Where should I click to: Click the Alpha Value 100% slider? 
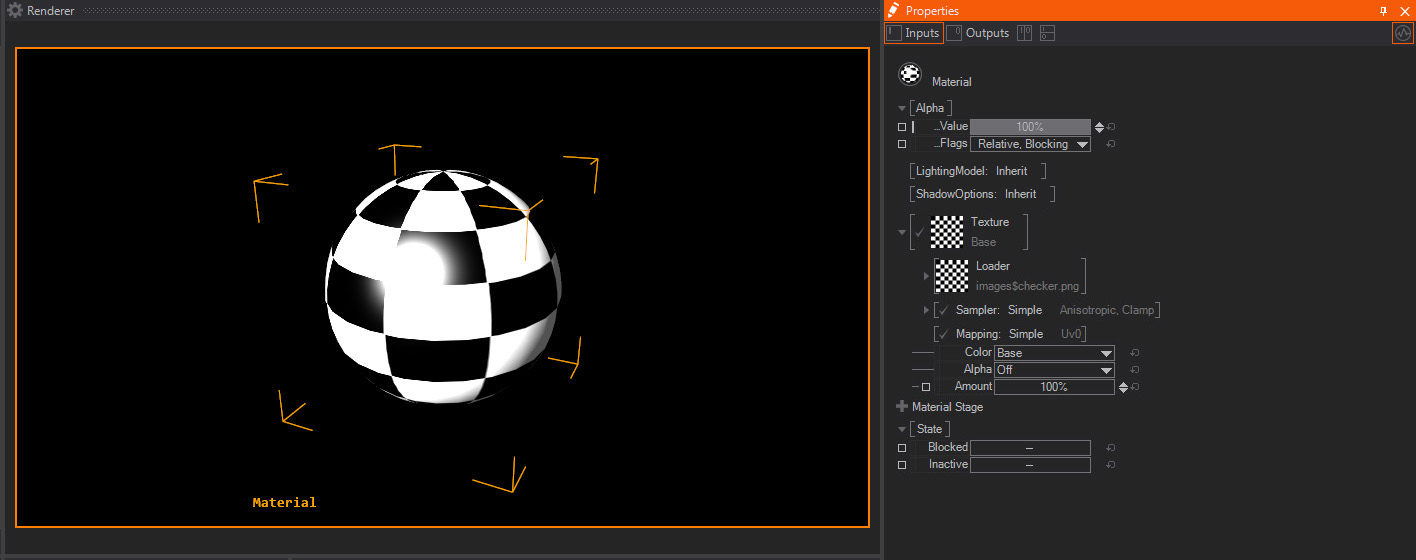(1030, 127)
